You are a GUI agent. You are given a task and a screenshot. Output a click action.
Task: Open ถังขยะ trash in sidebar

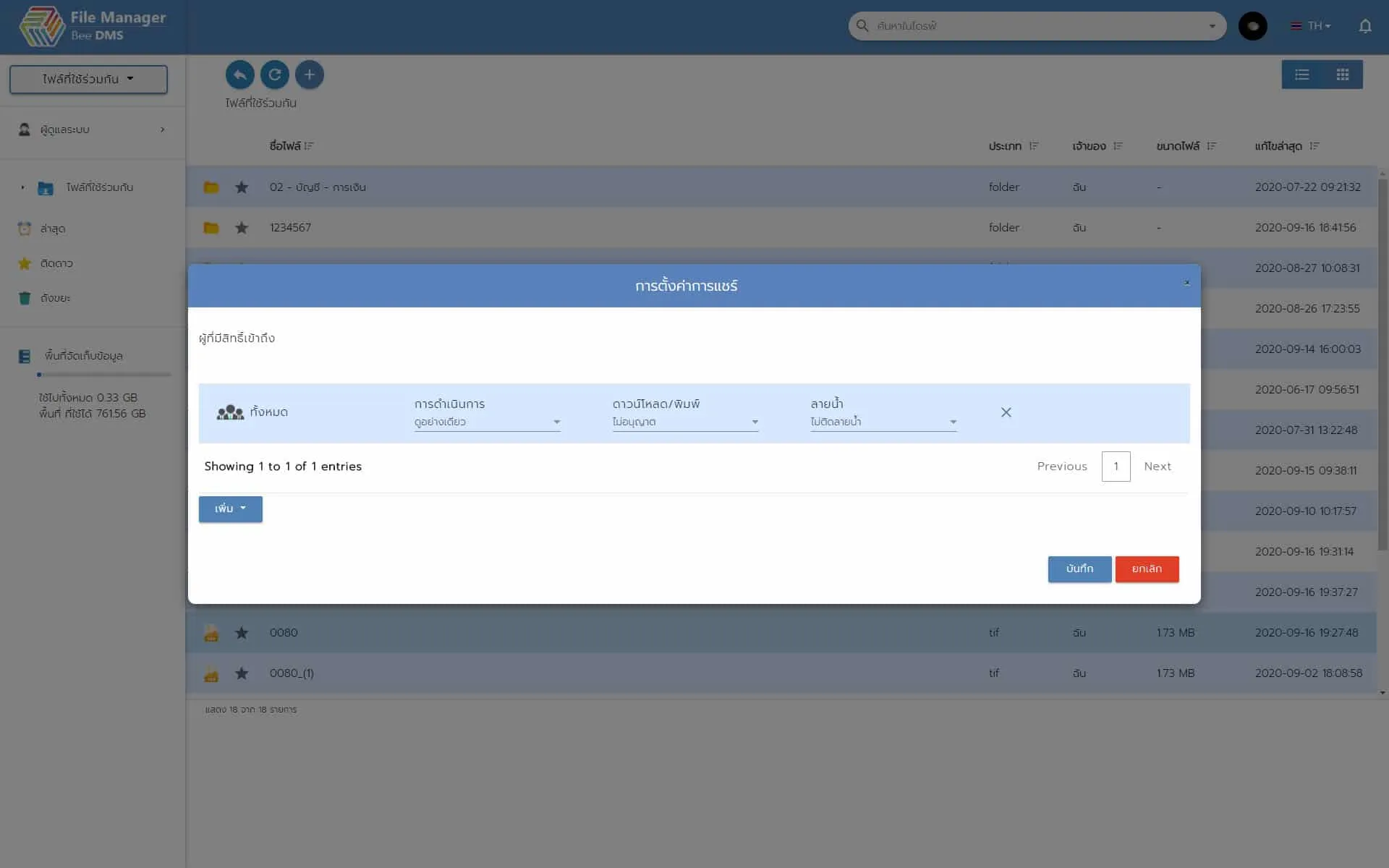55,298
